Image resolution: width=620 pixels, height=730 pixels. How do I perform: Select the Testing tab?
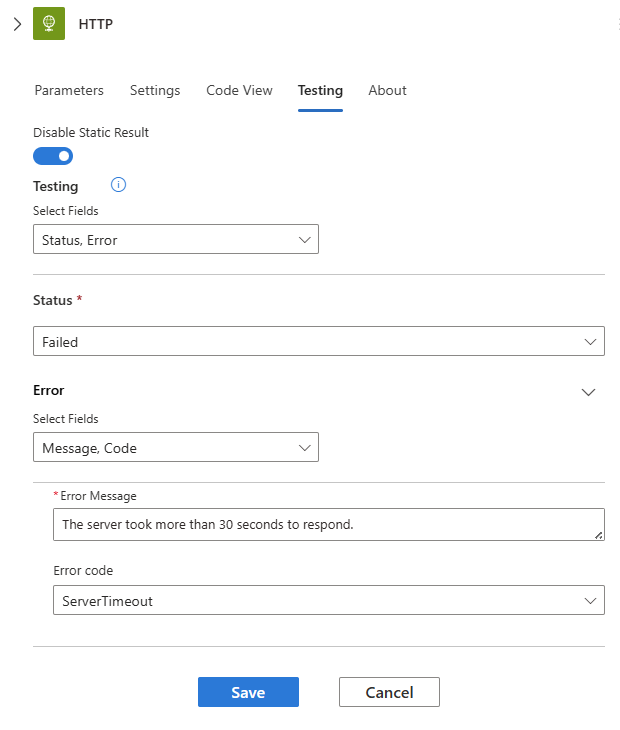pos(320,90)
